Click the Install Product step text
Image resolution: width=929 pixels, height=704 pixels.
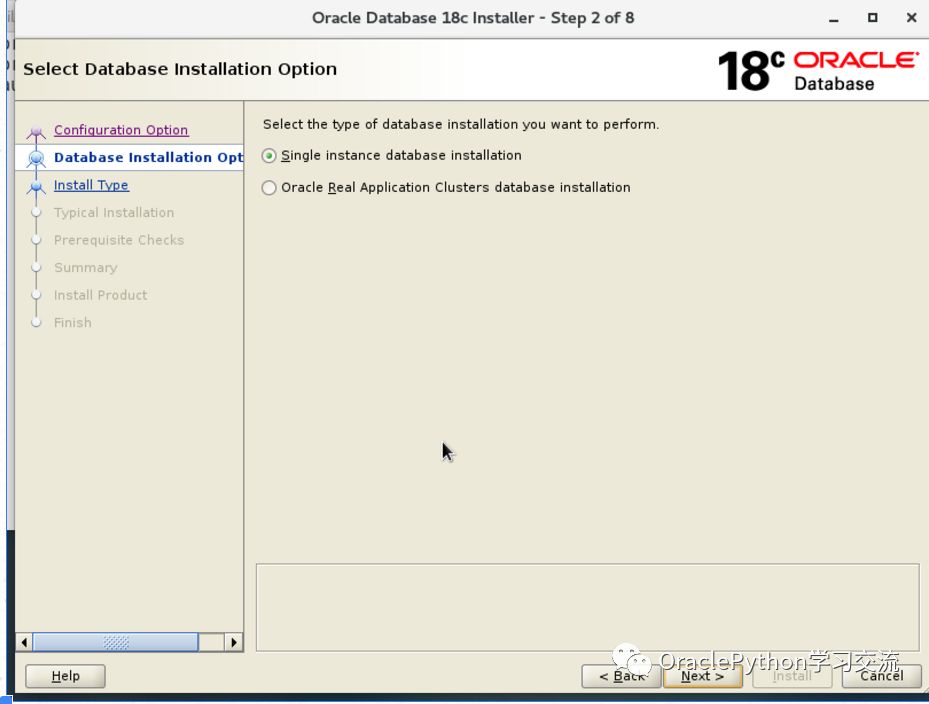(100, 295)
